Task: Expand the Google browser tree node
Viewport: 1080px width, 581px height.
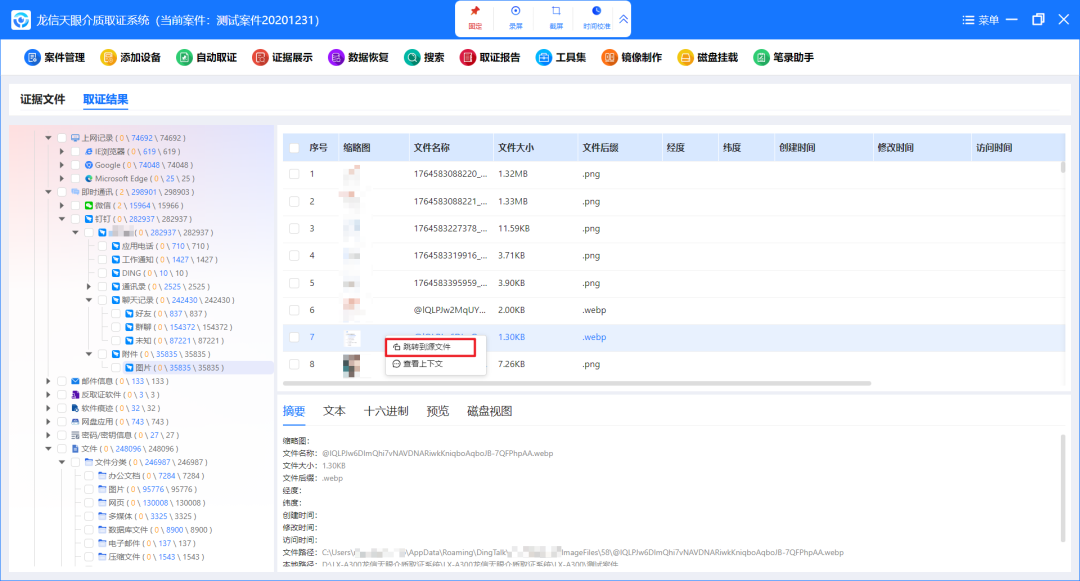Action: click(x=62, y=165)
